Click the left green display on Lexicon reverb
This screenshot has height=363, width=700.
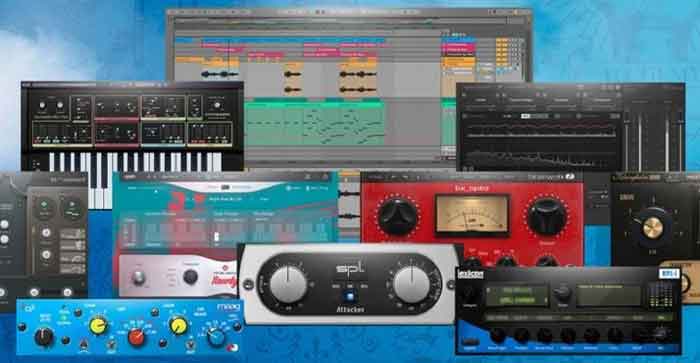[x=517, y=295]
